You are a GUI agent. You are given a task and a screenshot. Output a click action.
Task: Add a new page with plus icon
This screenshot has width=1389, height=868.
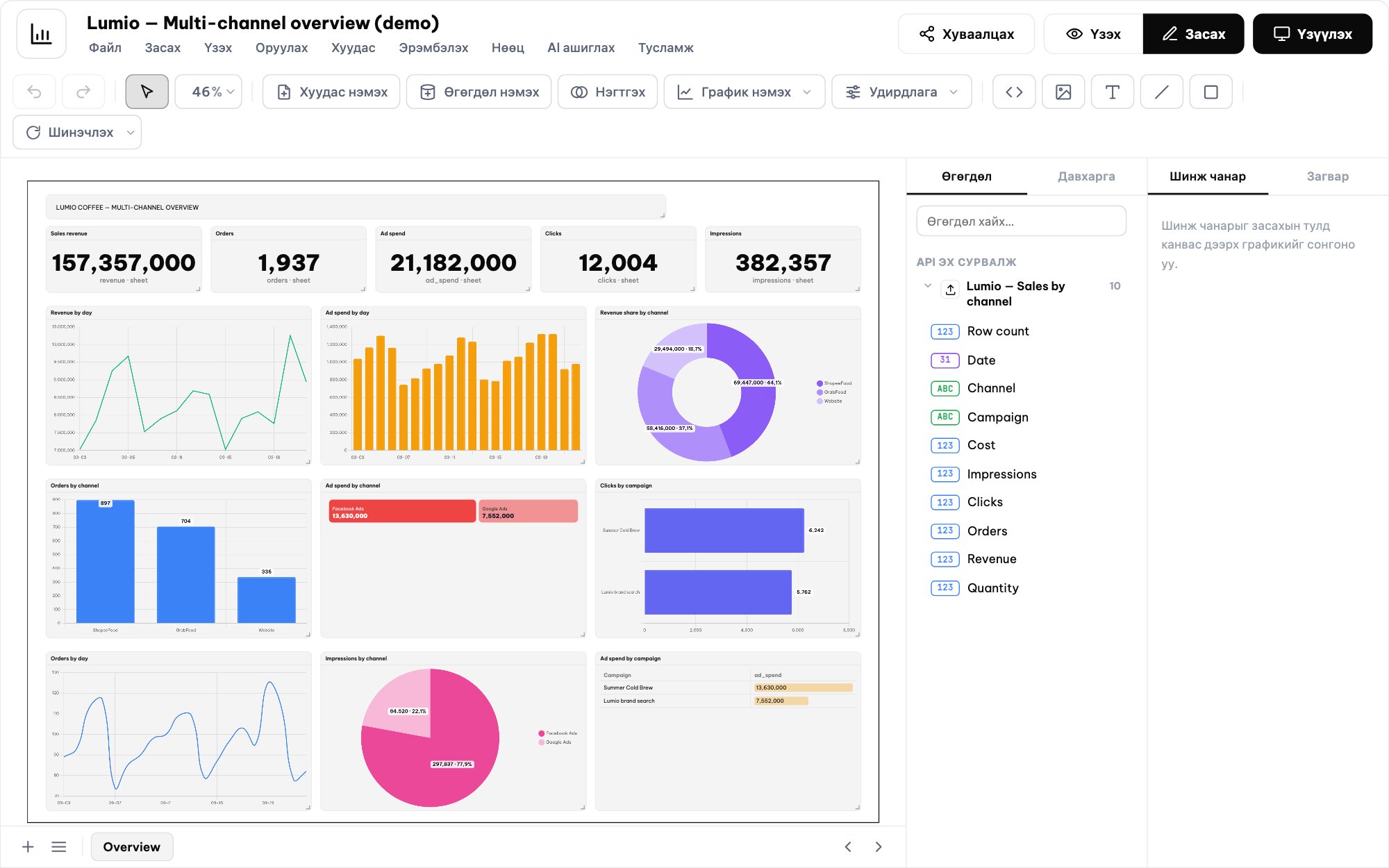point(28,846)
